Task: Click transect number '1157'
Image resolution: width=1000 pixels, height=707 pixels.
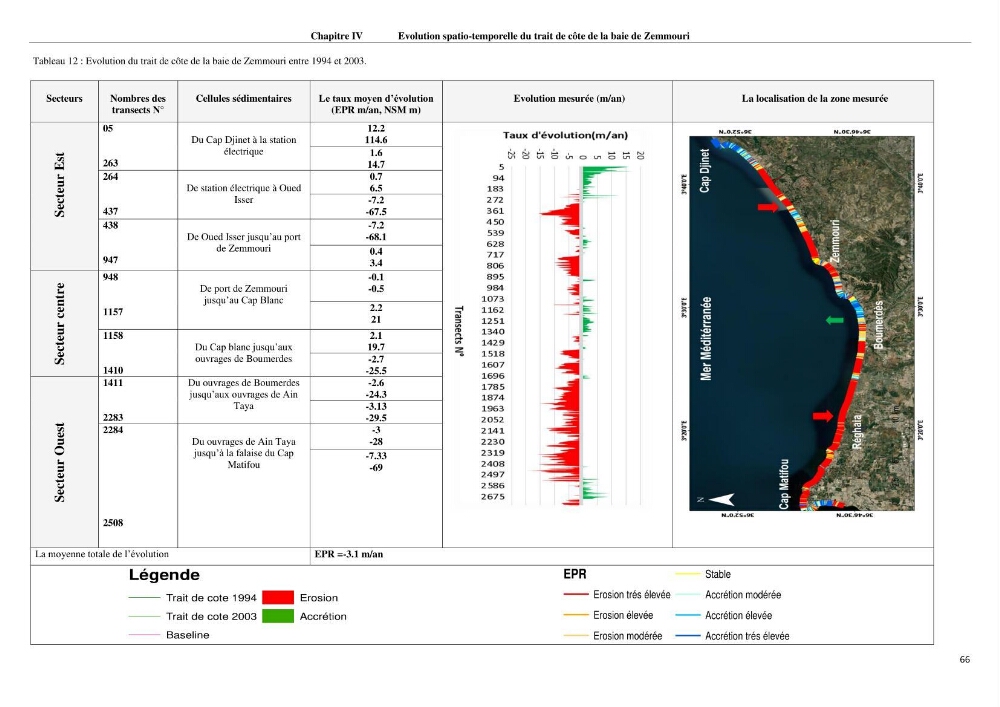Action: pos(113,312)
